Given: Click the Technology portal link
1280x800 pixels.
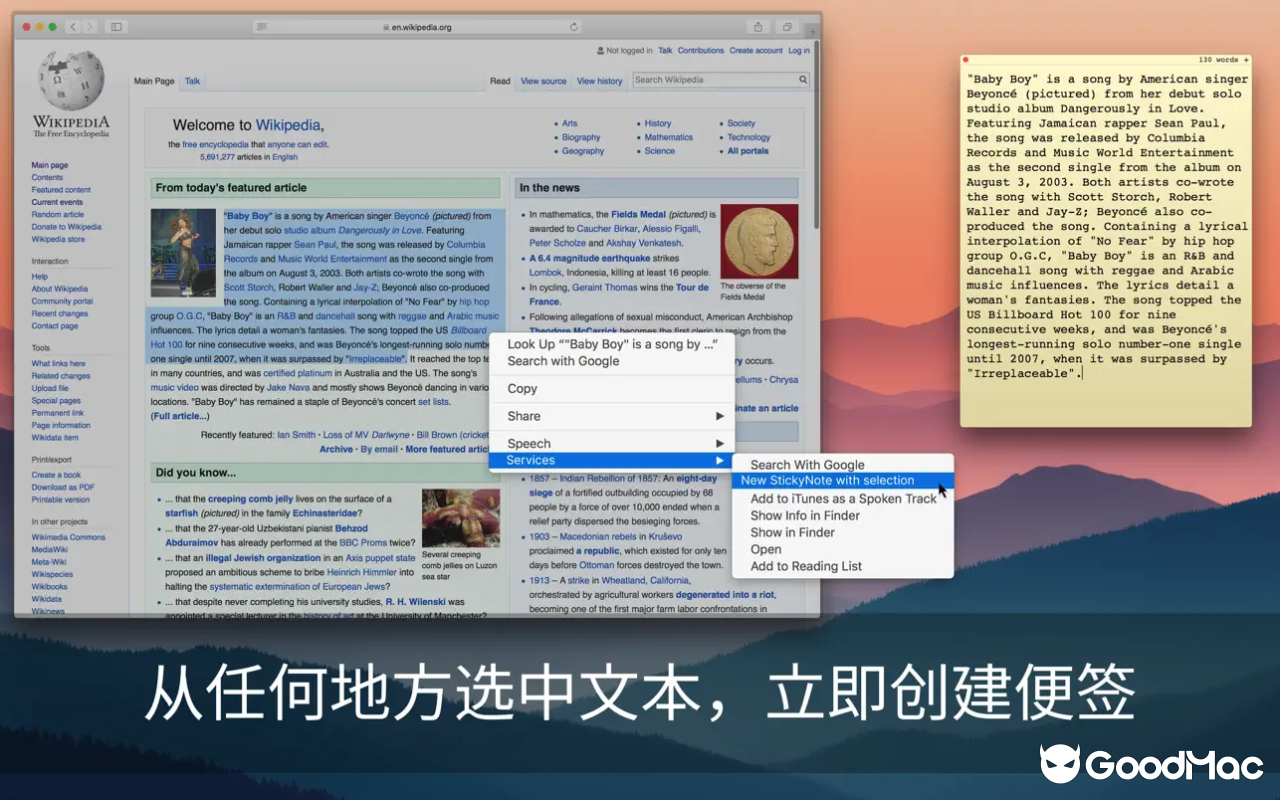Looking at the screenshot, I should click(x=748, y=137).
